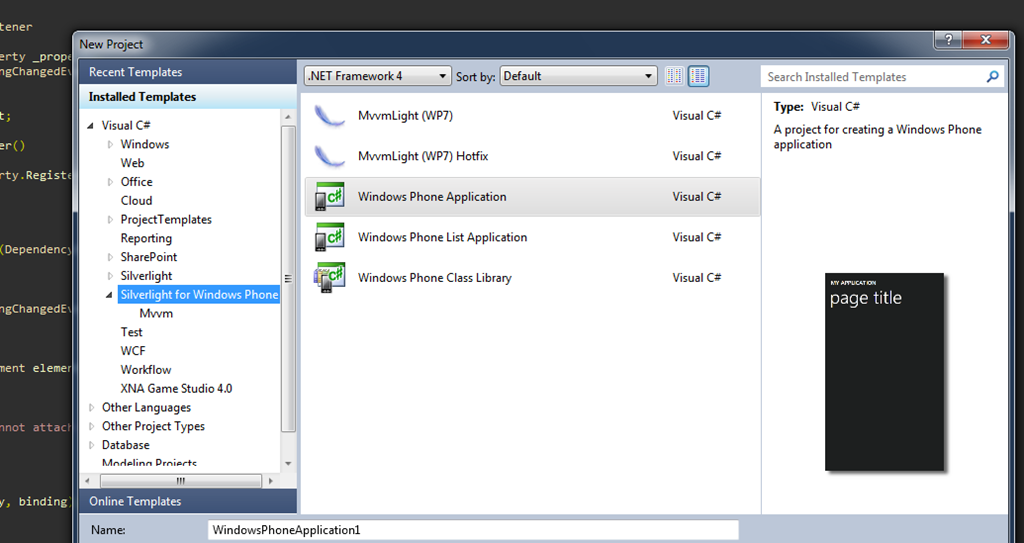Select the Office category label
The height and width of the screenshot is (543, 1024).
136,182
